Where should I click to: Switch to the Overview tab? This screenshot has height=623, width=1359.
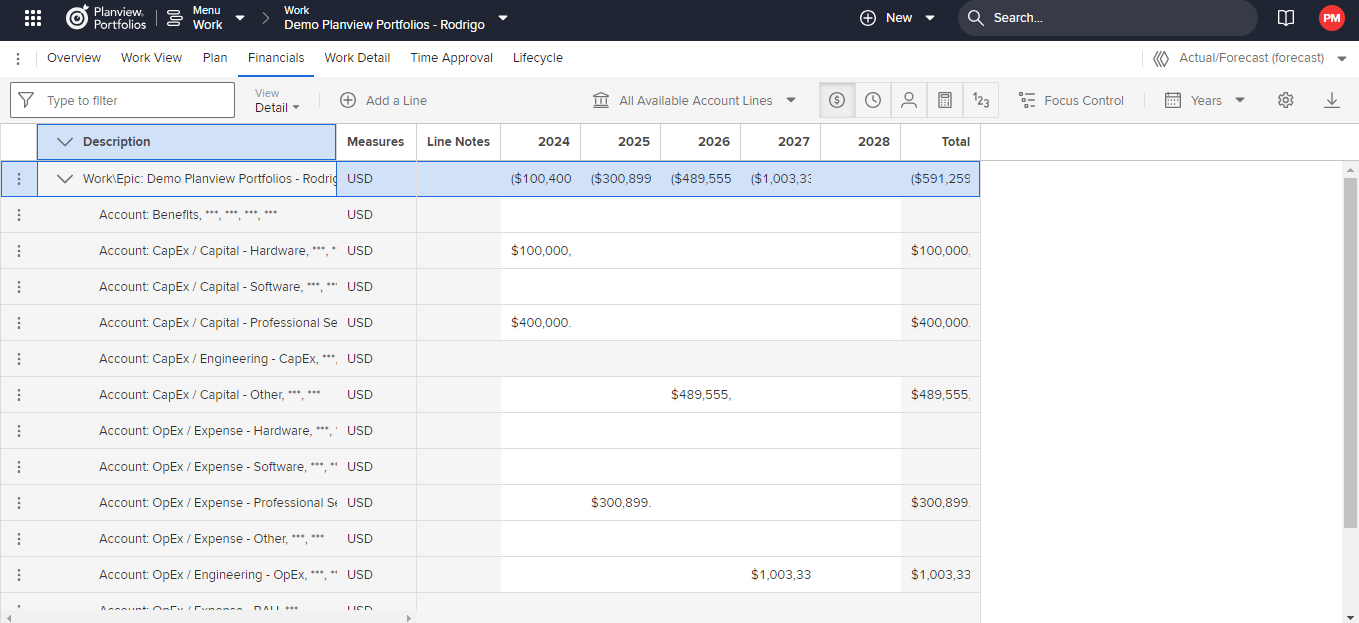74,58
